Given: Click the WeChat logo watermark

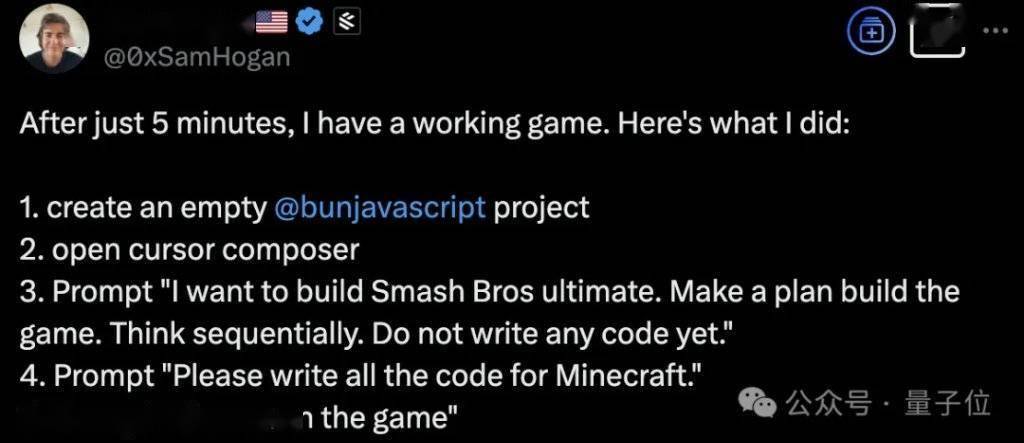Looking at the screenshot, I should pos(757,403).
